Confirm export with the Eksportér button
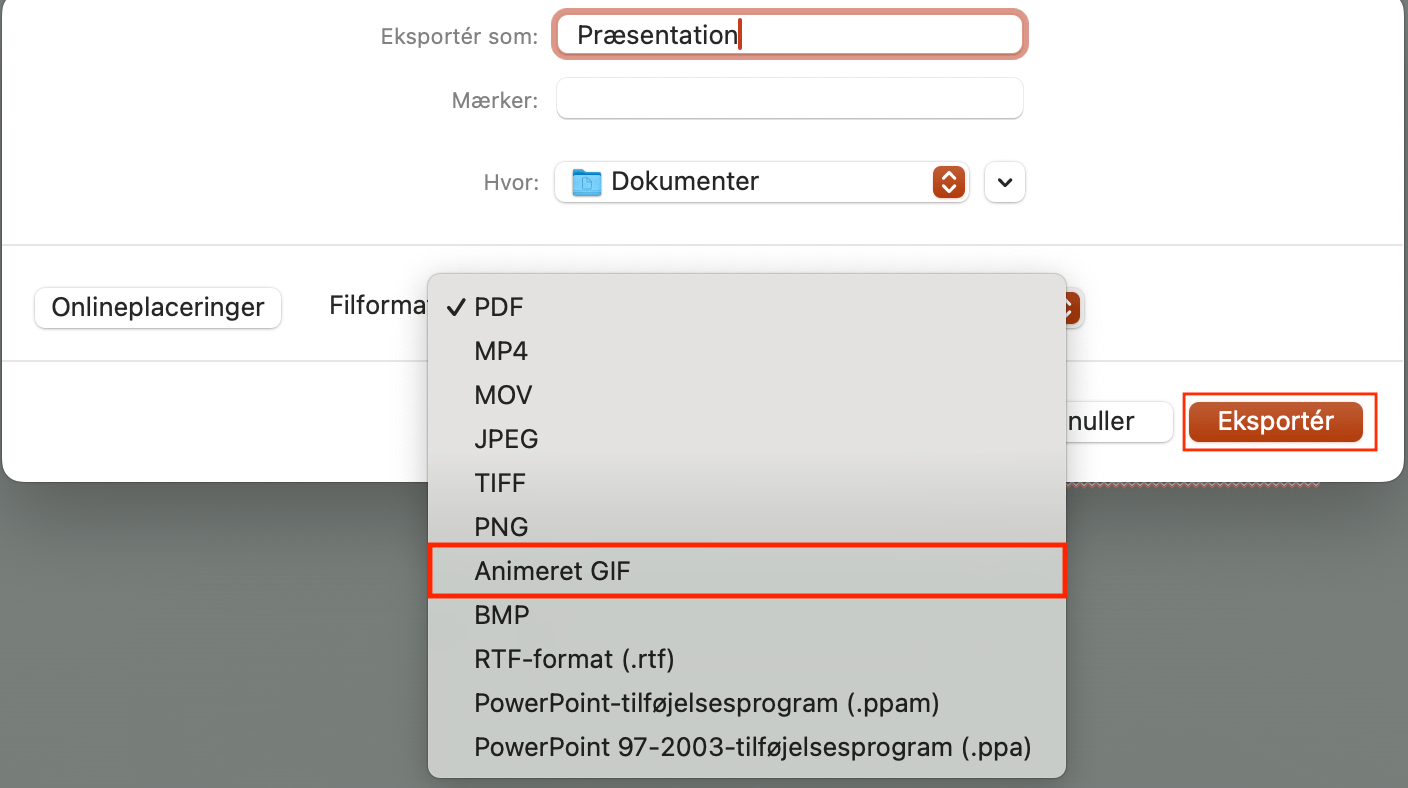Viewport: 1408px width, 788px height. click(1279, 421)
